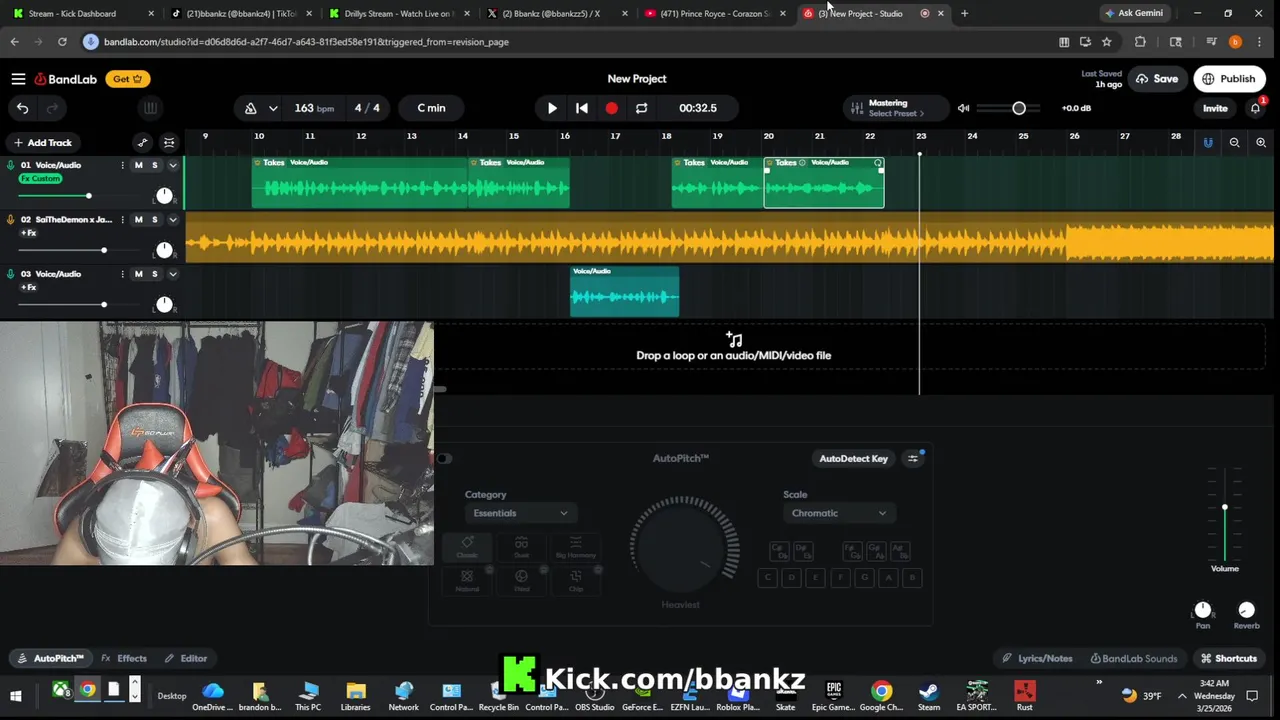Viewport: 1280px width, 720px height.
Task: Open the Mastering Select Preset panel
Action: 894,108
